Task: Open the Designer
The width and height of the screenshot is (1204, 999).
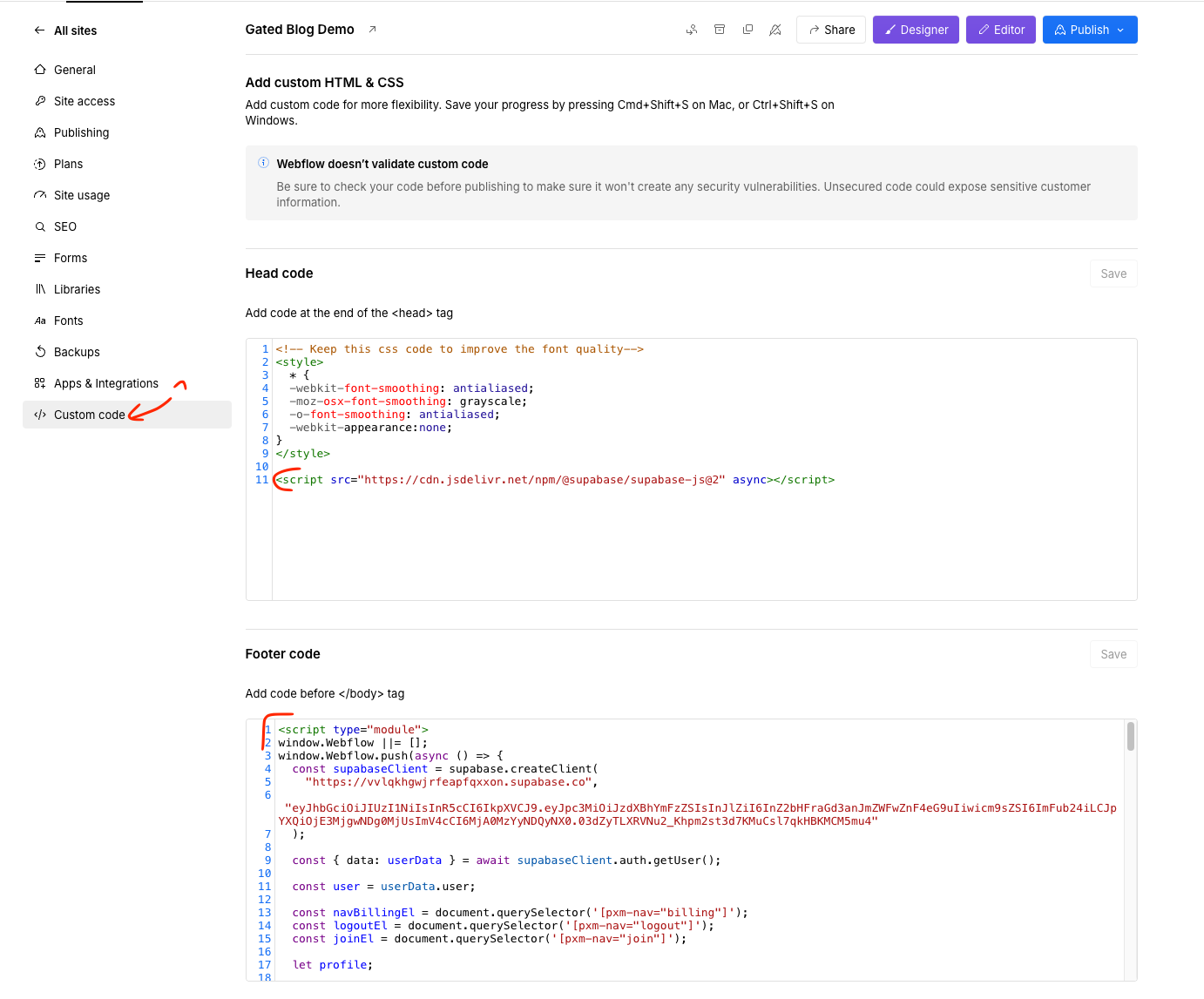Action: 916,30
